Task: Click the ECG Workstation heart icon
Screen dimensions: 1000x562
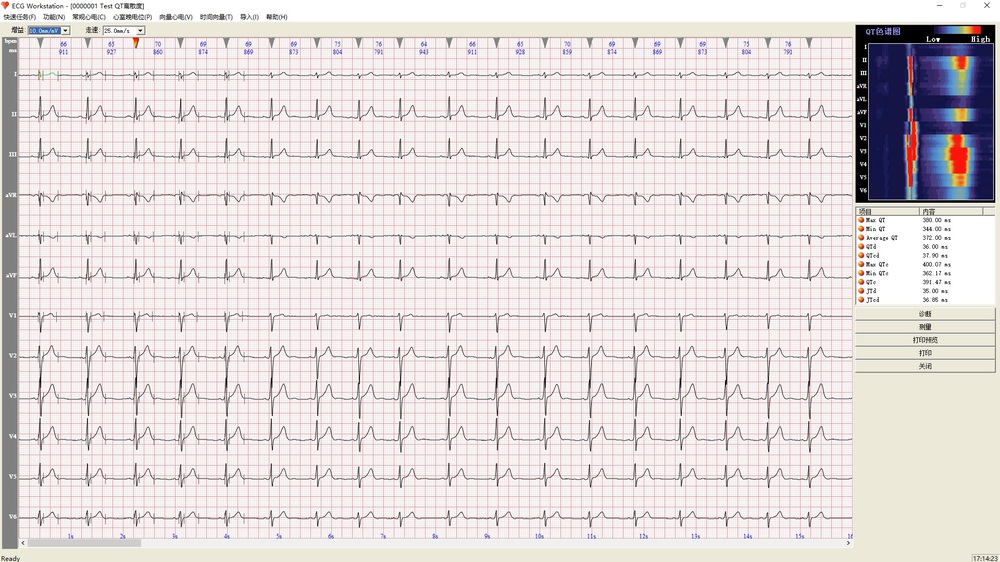Action: [6, 6]
